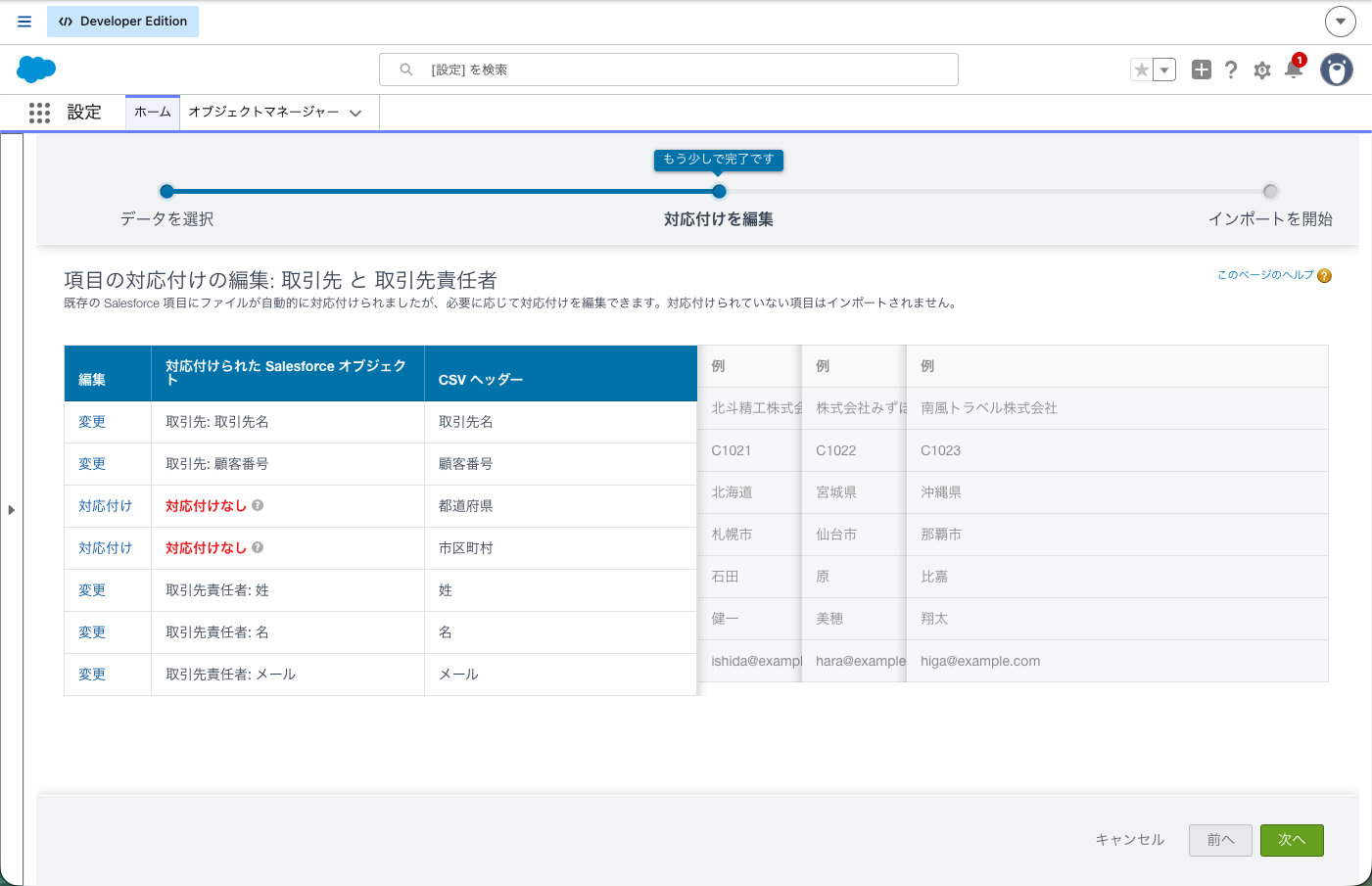Select the C1021 example cell

pos(749,450)
